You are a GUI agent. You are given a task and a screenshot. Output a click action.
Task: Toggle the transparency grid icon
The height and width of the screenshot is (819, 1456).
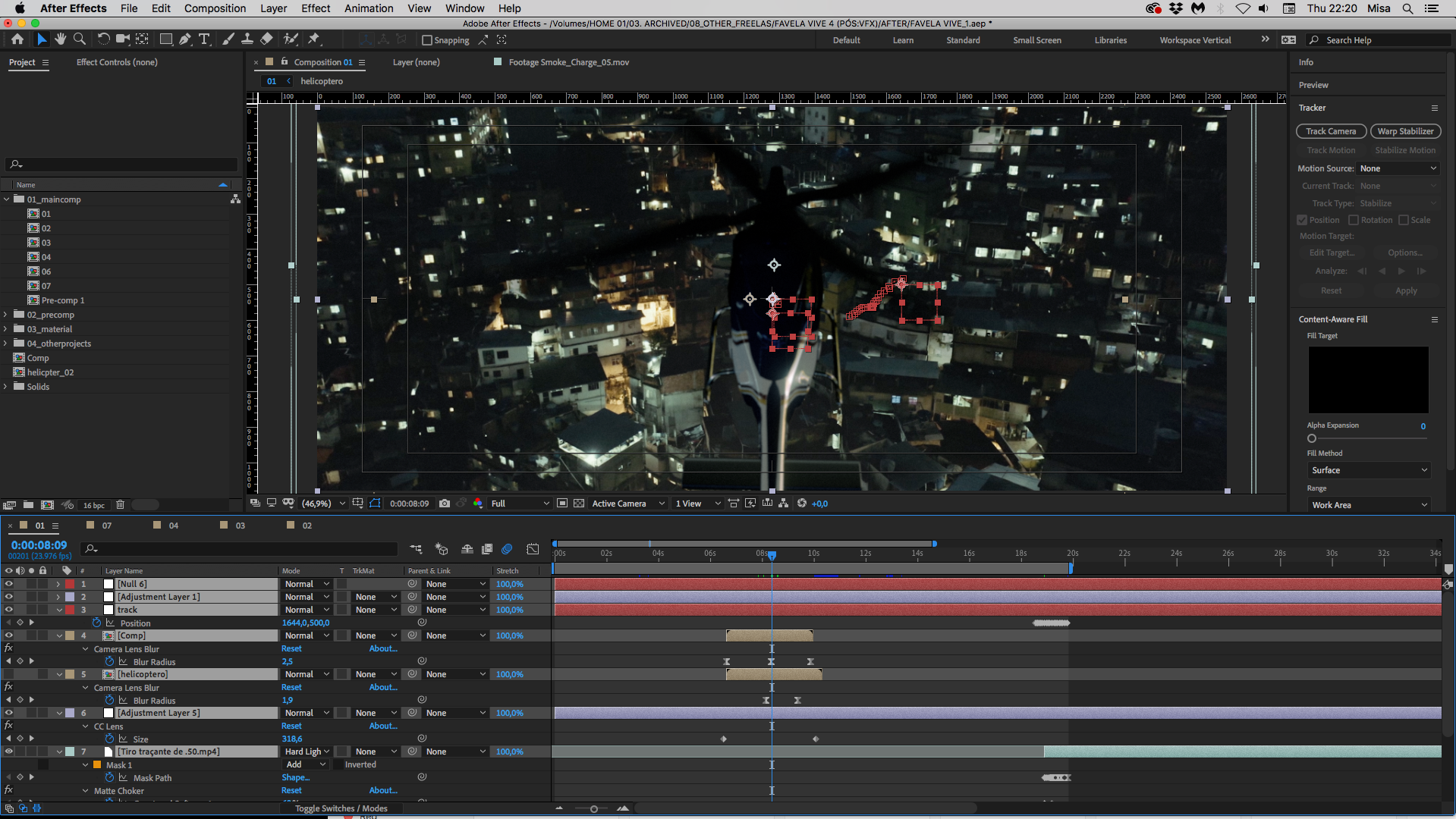coord(579,504)
